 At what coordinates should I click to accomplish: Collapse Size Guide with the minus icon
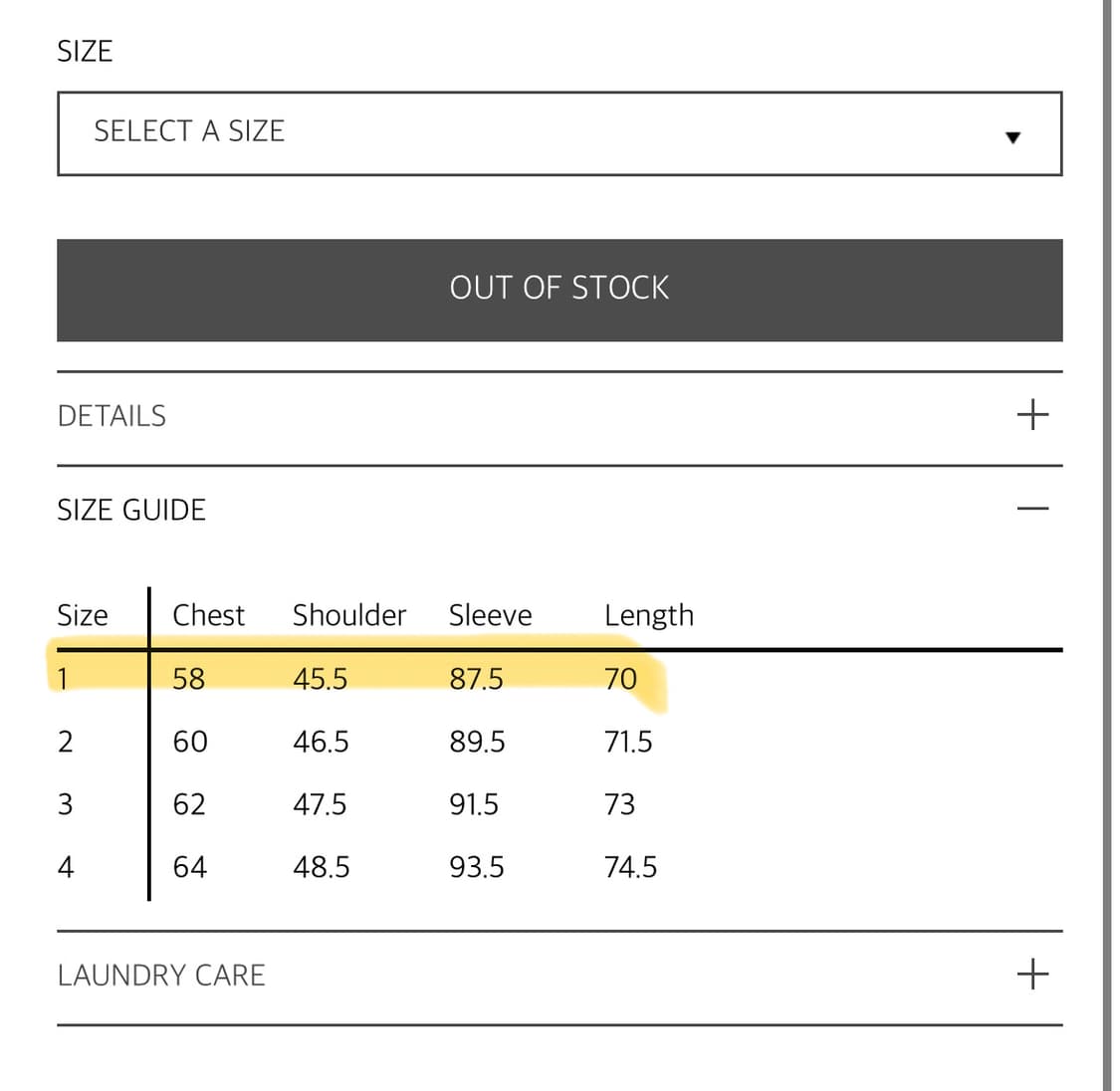point(1032,509)
